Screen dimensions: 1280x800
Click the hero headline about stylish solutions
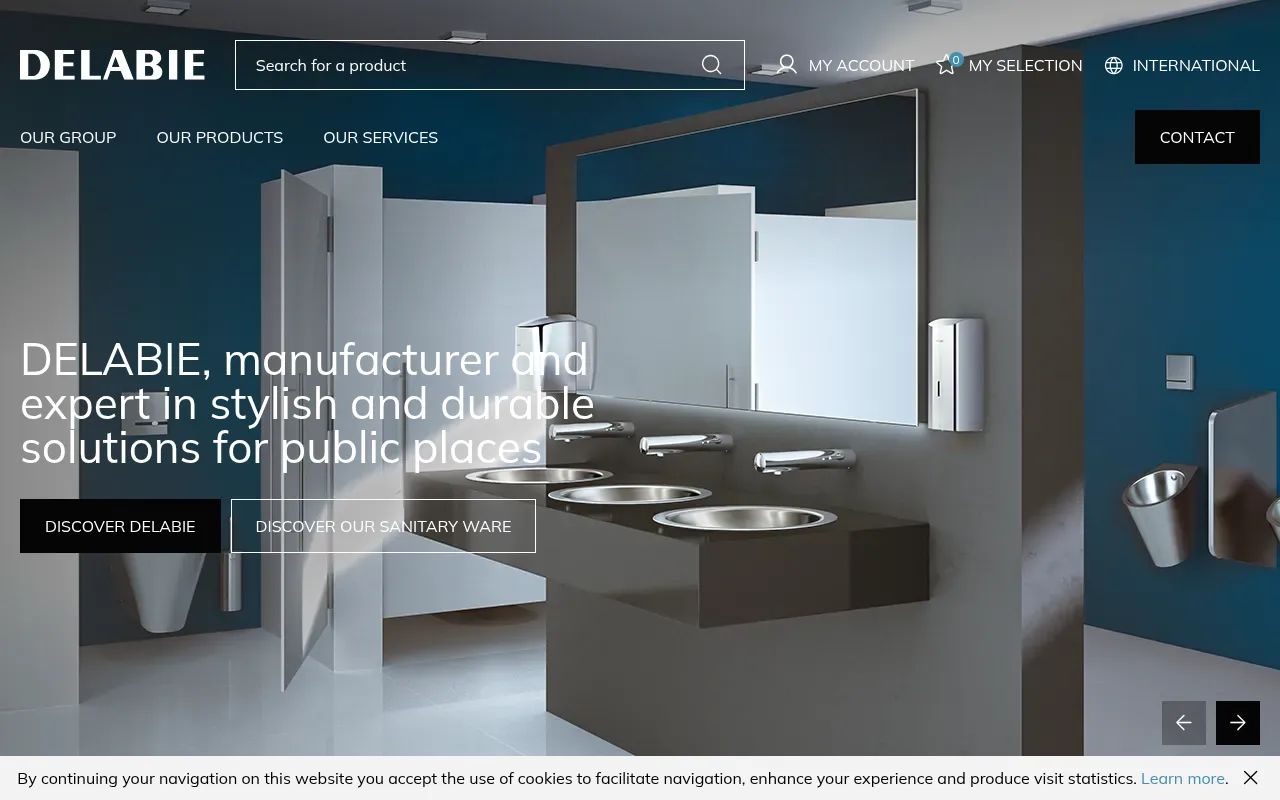pyautogui.click(x=308, y=404)
